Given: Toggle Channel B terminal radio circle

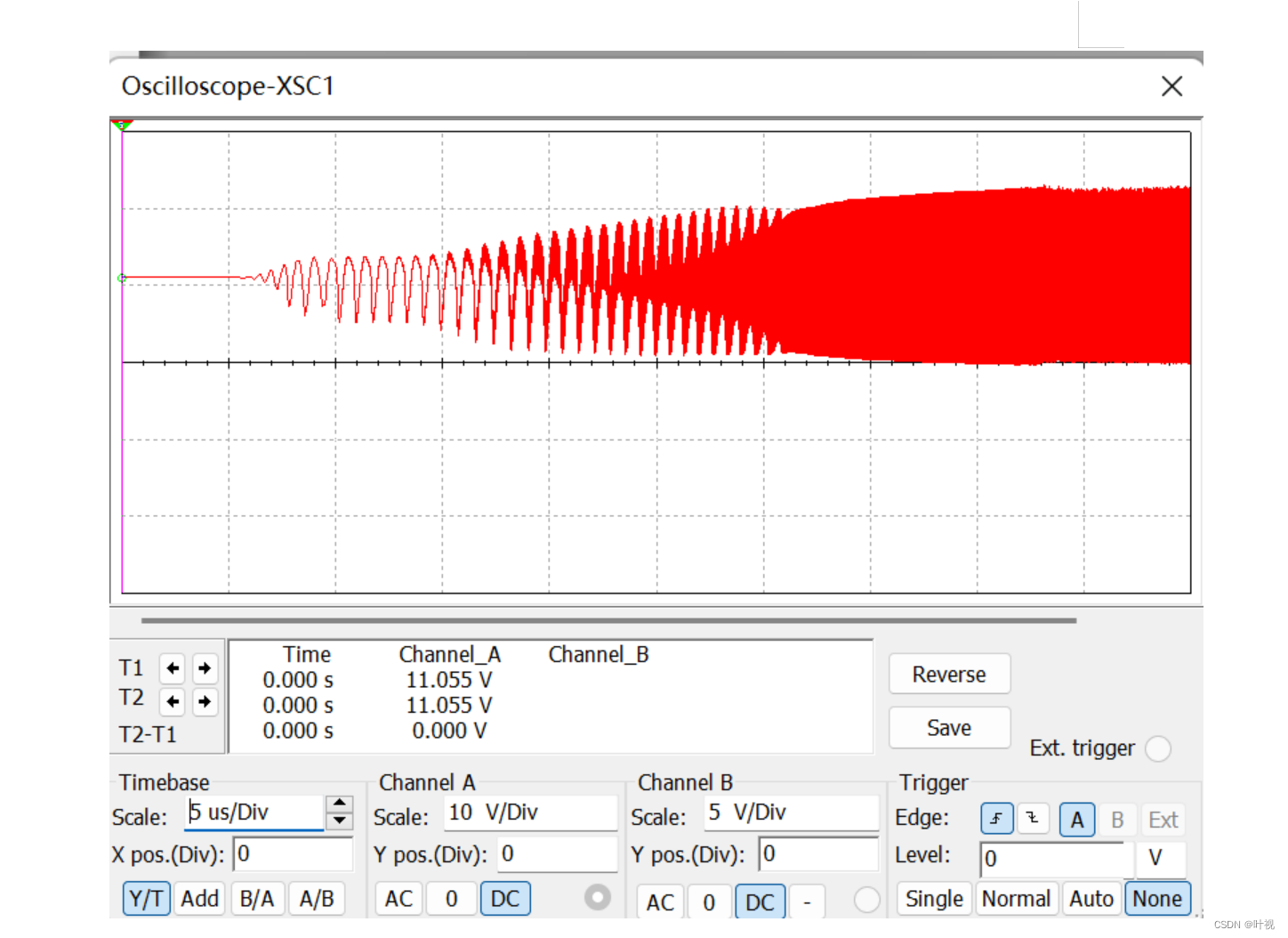Looking at the screenshot, I should [x=866, y=901].
